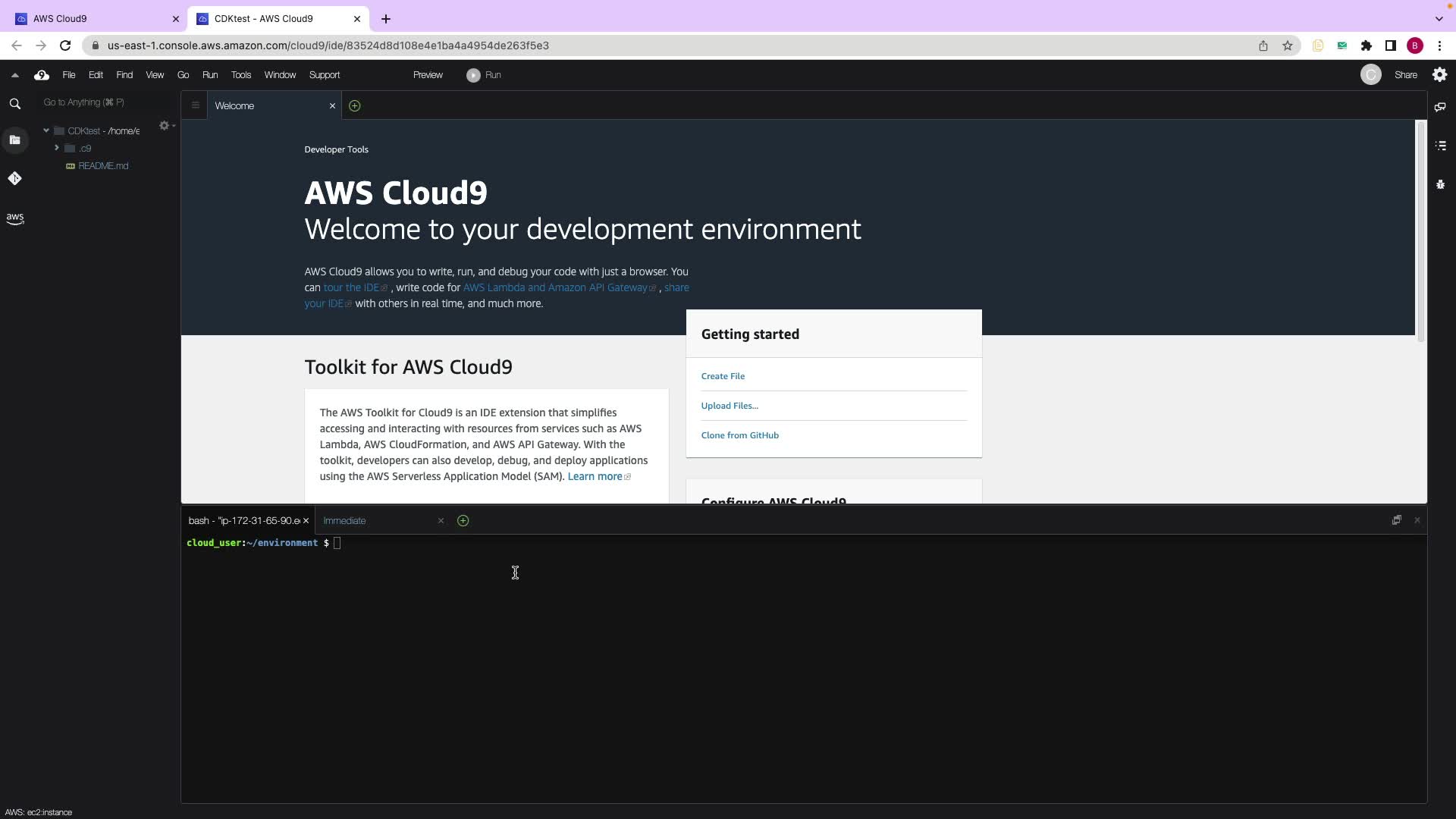Open the Search panel magnifier icon
This screenshot has height=819, width=1456.
click(14, 104)
